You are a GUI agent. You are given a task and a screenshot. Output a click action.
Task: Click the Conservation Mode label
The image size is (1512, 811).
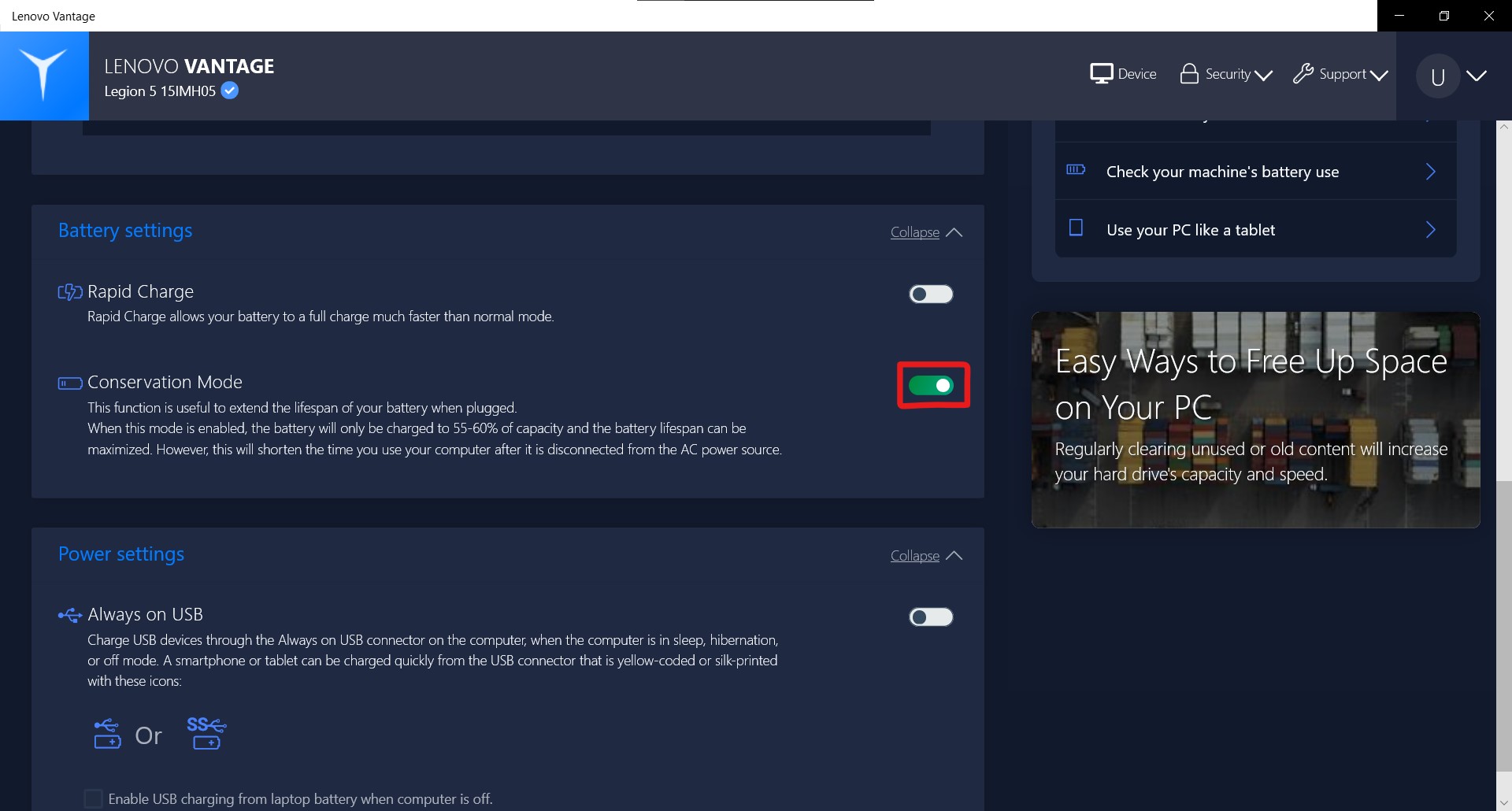point(165,382)
